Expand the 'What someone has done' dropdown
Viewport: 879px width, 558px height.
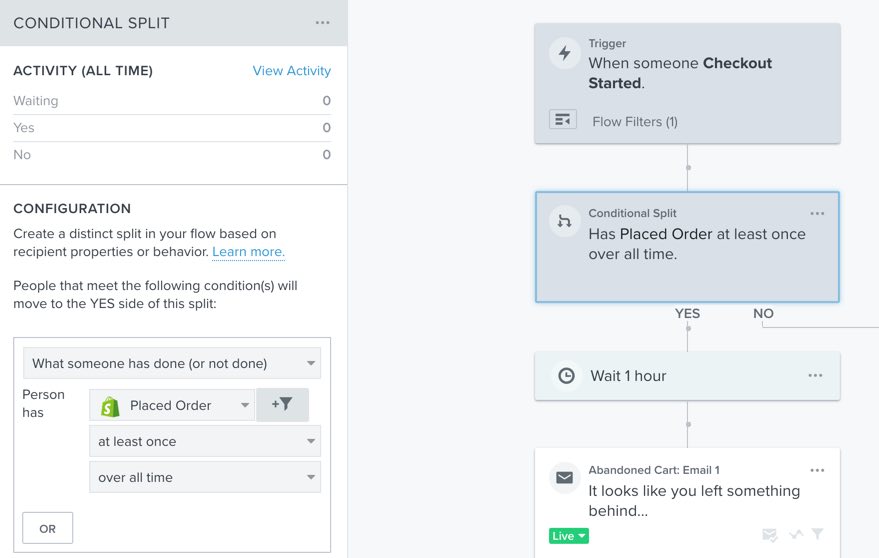(172, 363)
